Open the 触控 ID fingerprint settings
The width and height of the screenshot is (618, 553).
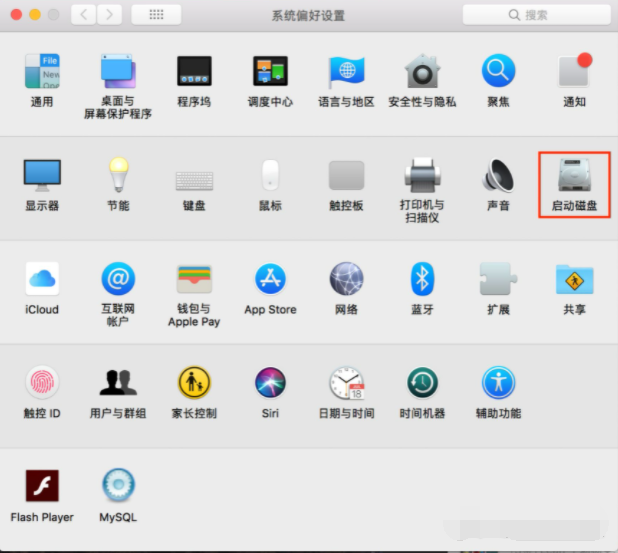point(42,383)
